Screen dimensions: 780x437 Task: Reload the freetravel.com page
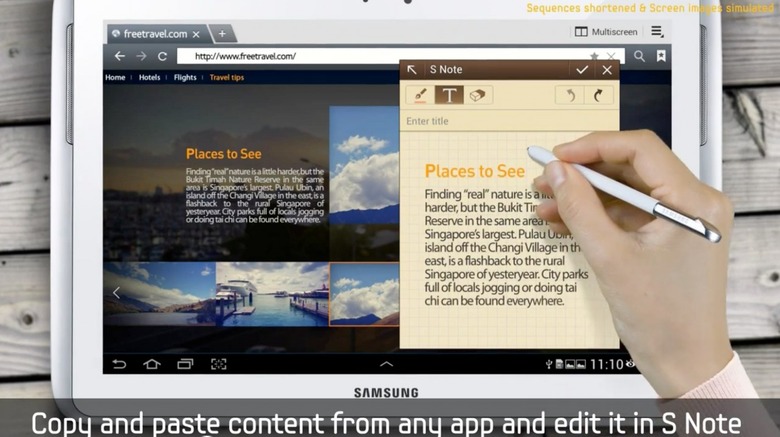click(162, 56)
